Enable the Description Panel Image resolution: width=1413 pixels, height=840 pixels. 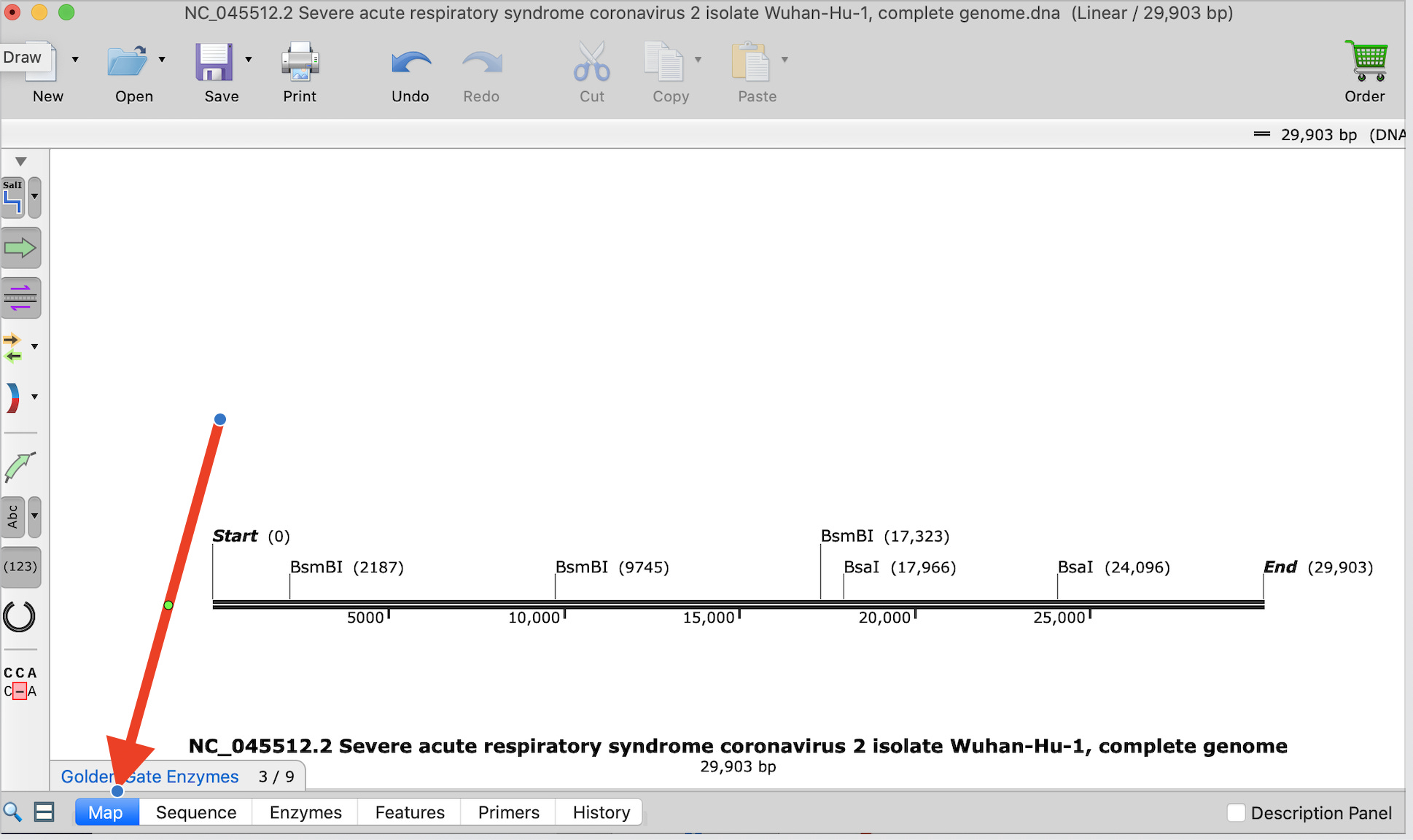coord(1237,812)
